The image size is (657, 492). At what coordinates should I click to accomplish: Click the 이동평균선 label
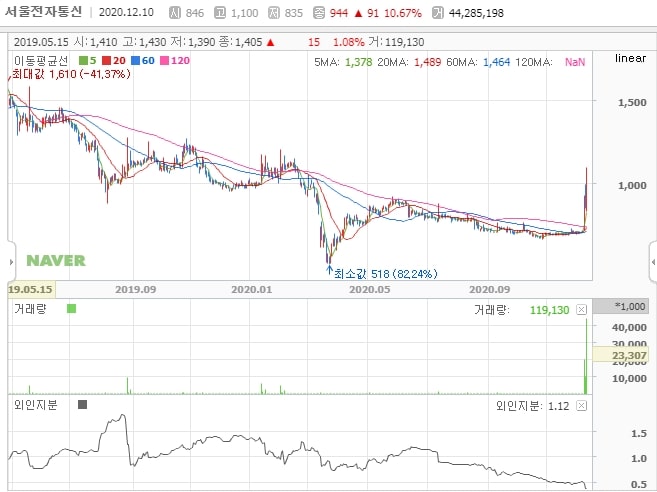[x=41, y=61]
